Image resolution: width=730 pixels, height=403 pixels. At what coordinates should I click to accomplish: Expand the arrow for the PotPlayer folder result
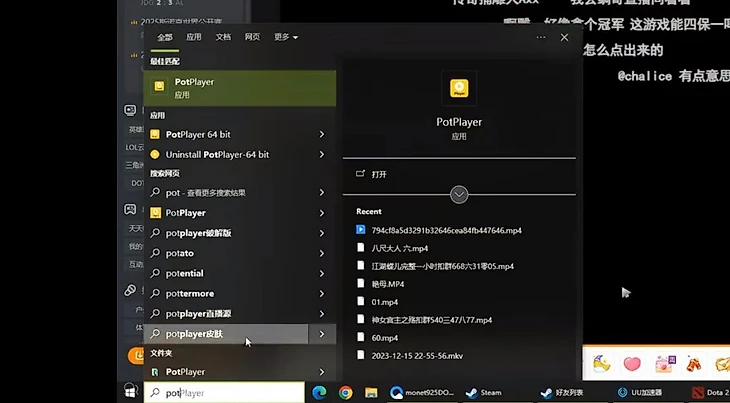coord(322,372)
